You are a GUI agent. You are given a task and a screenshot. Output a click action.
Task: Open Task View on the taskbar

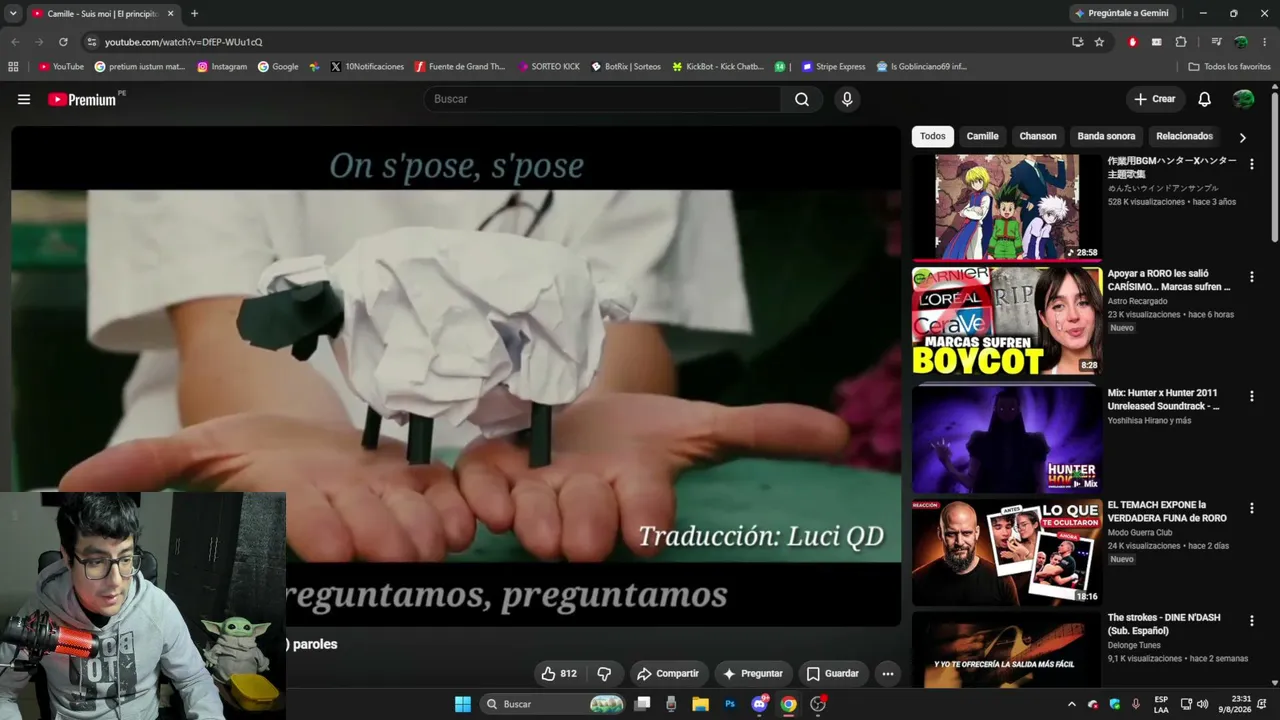tap(643, 704)
